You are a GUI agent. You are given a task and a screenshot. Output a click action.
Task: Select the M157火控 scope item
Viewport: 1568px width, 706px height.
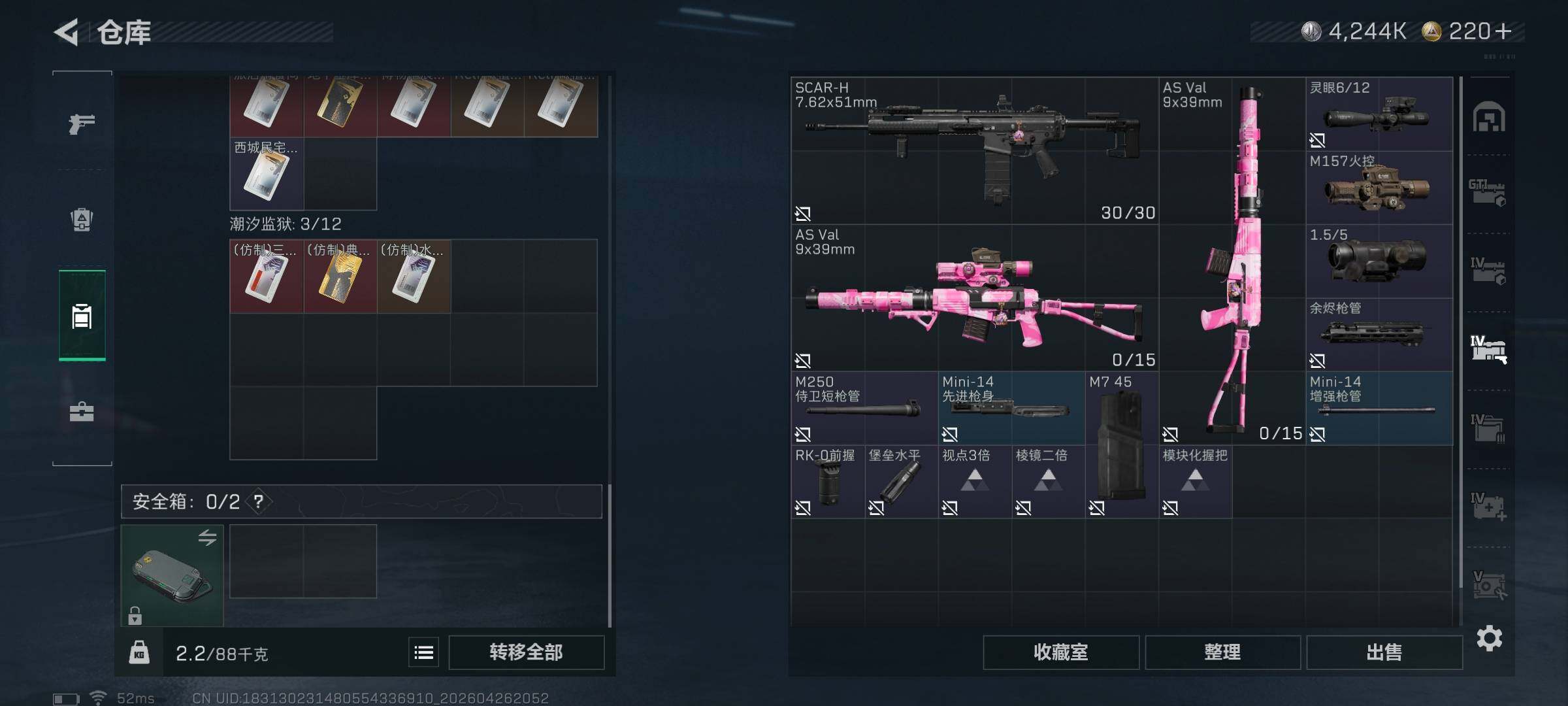coord(1379,188)
